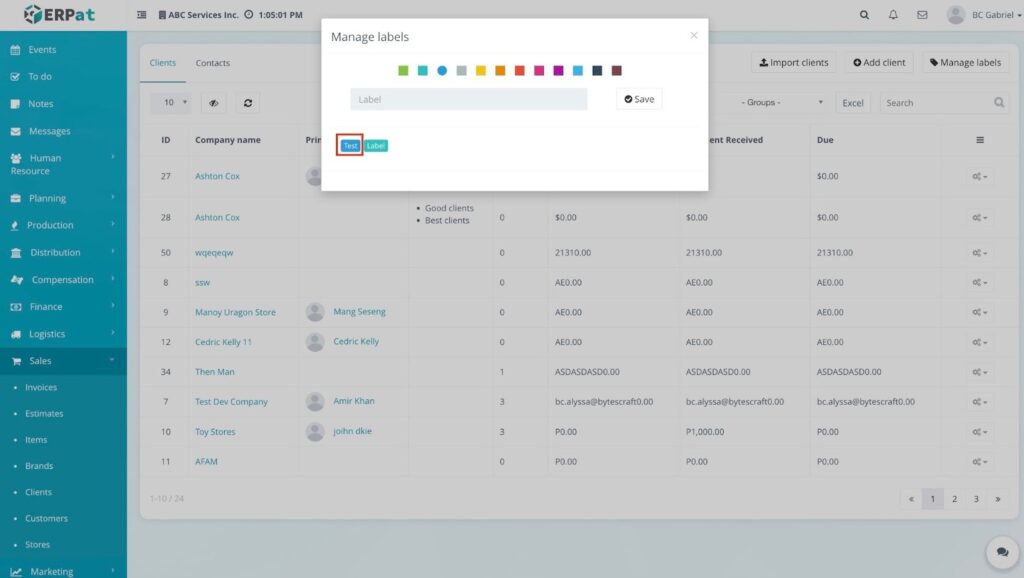Expand the BC Gabriel user menu

[984, 15]
